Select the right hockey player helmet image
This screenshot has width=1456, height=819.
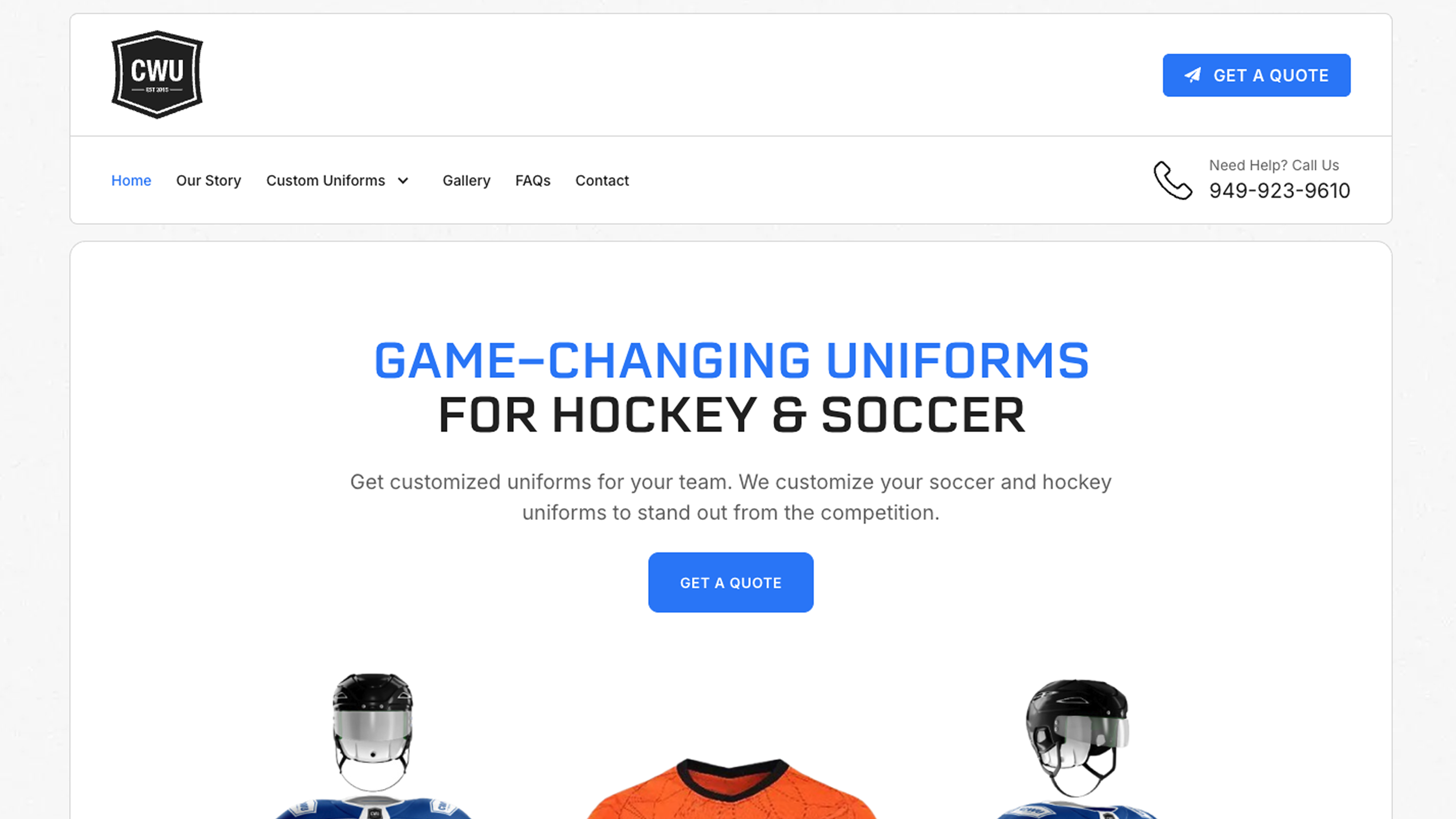coord(1078,738)
